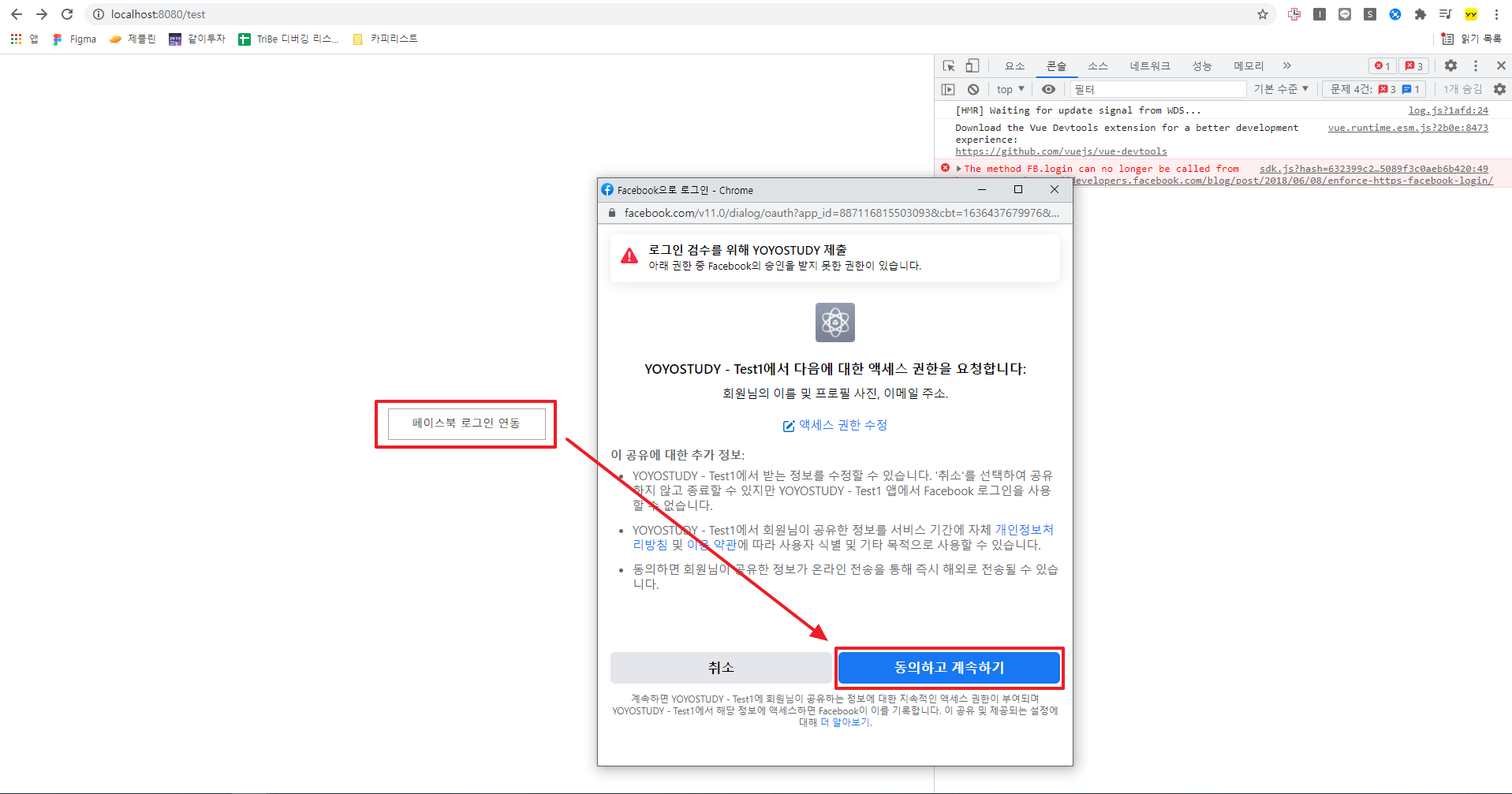Click 취소 in the Facebook login dialog

tap(721, 668)
